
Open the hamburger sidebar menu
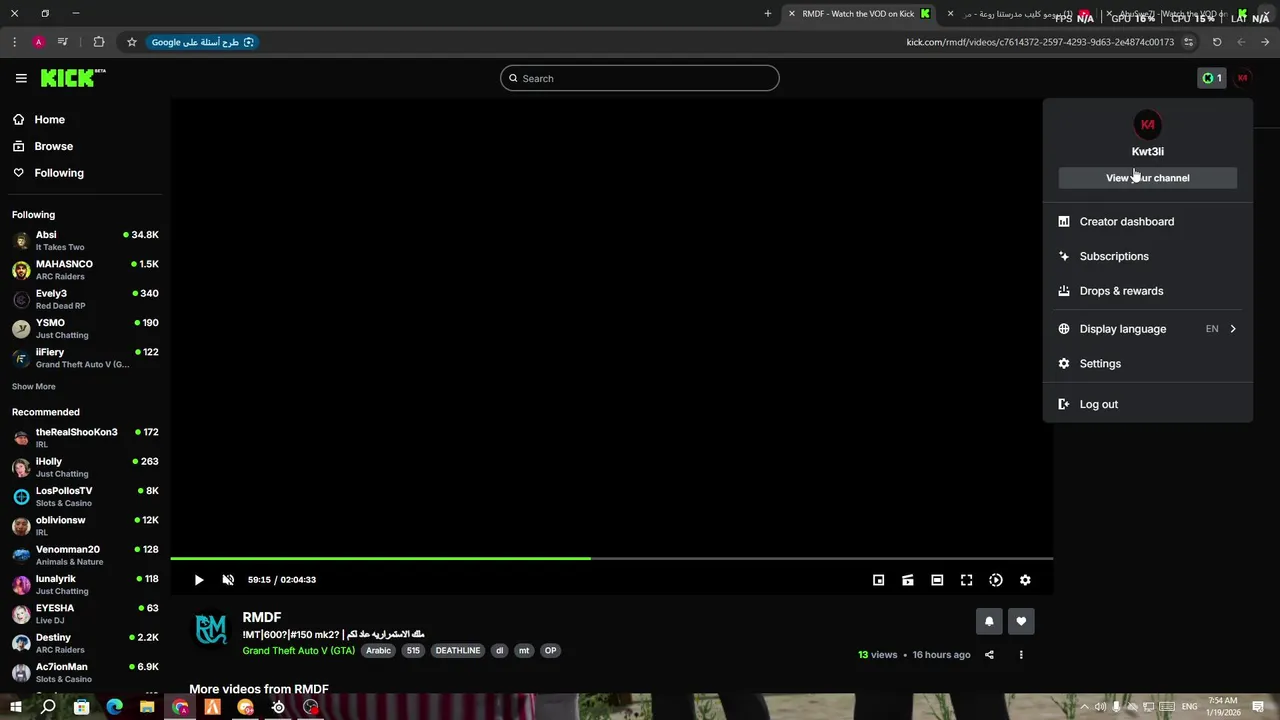click(x=21, y=78)
